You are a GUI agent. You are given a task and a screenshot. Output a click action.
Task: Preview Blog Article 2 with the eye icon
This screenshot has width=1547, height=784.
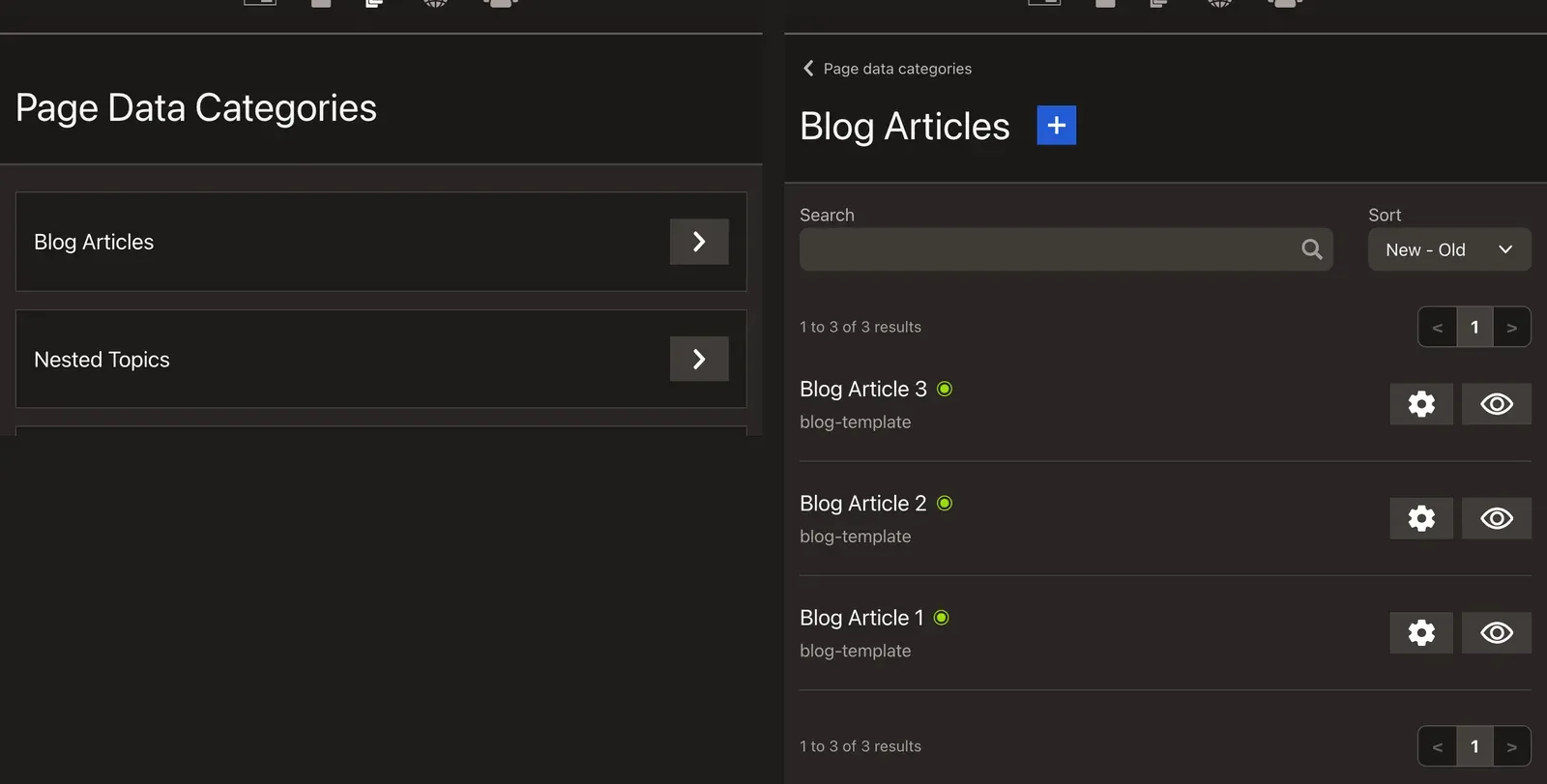coord(1497,518)
